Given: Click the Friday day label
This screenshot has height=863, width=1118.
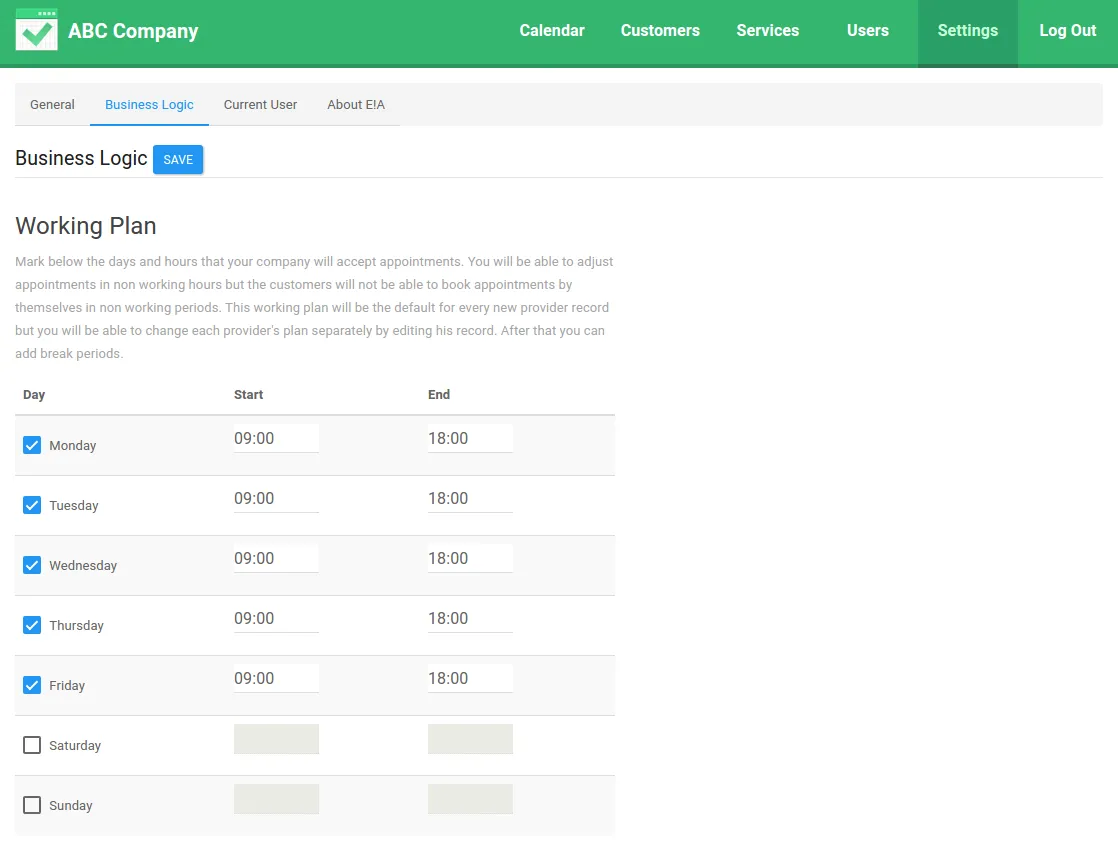Looking at the screenshot, I should pos(67,685).
